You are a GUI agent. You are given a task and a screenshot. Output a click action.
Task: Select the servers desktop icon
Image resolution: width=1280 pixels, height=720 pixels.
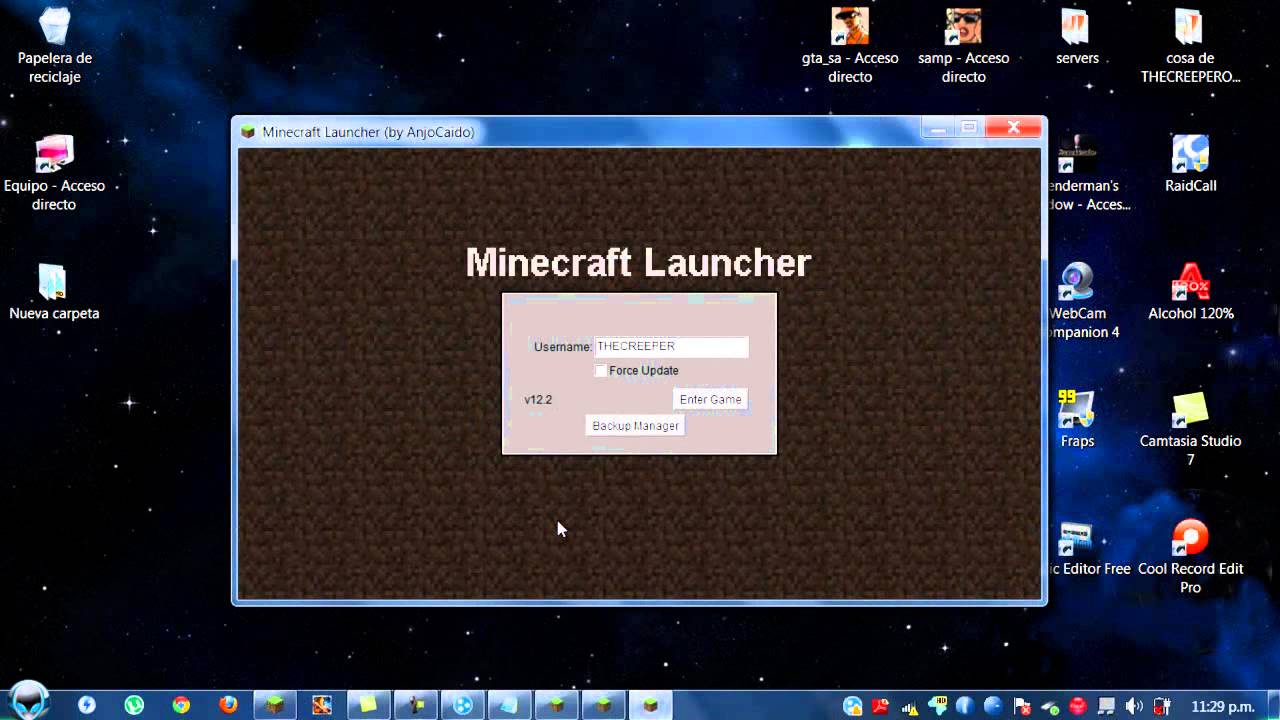click(x=1077, y=38)
